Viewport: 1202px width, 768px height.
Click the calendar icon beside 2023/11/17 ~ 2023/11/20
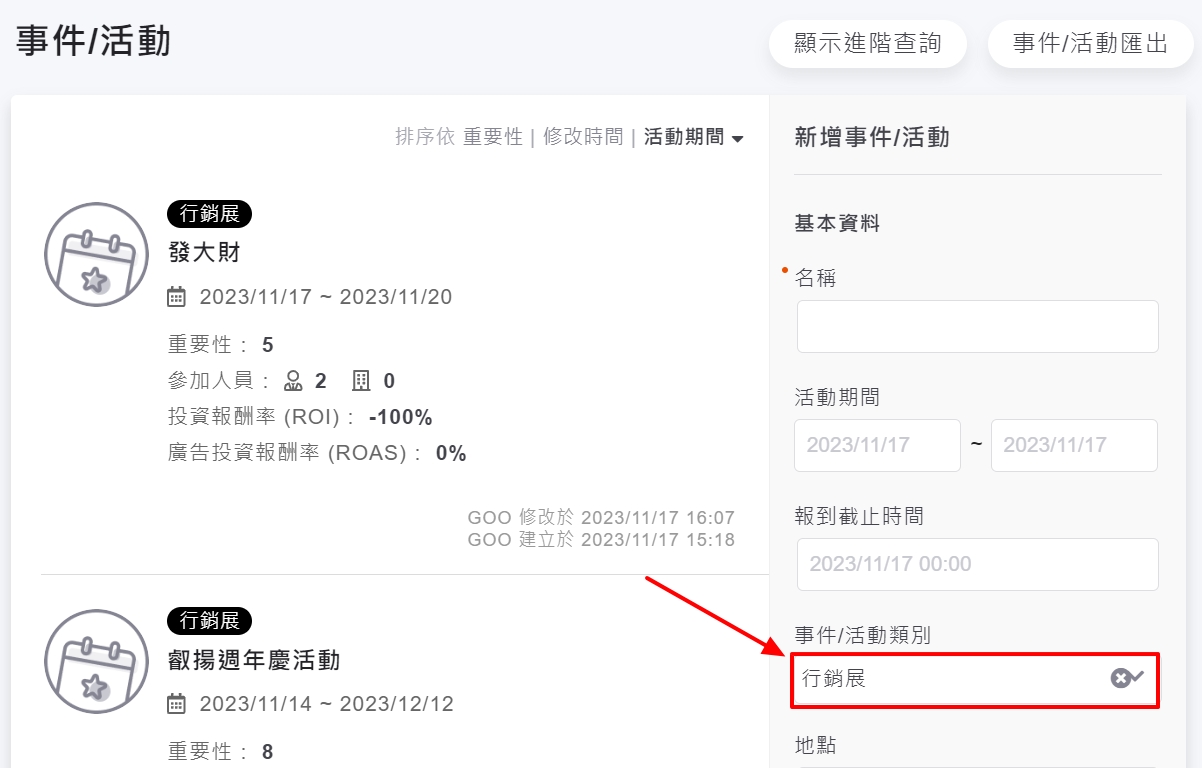point(176,296)
